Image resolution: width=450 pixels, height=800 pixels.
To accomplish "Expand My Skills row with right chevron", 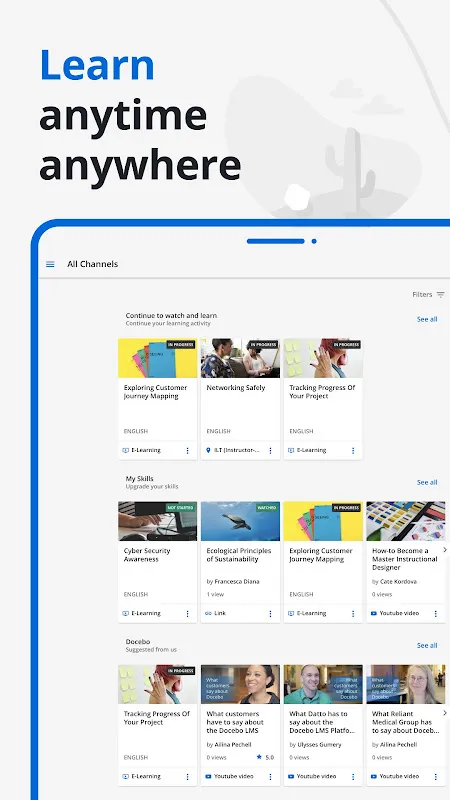I will point(445,549).
